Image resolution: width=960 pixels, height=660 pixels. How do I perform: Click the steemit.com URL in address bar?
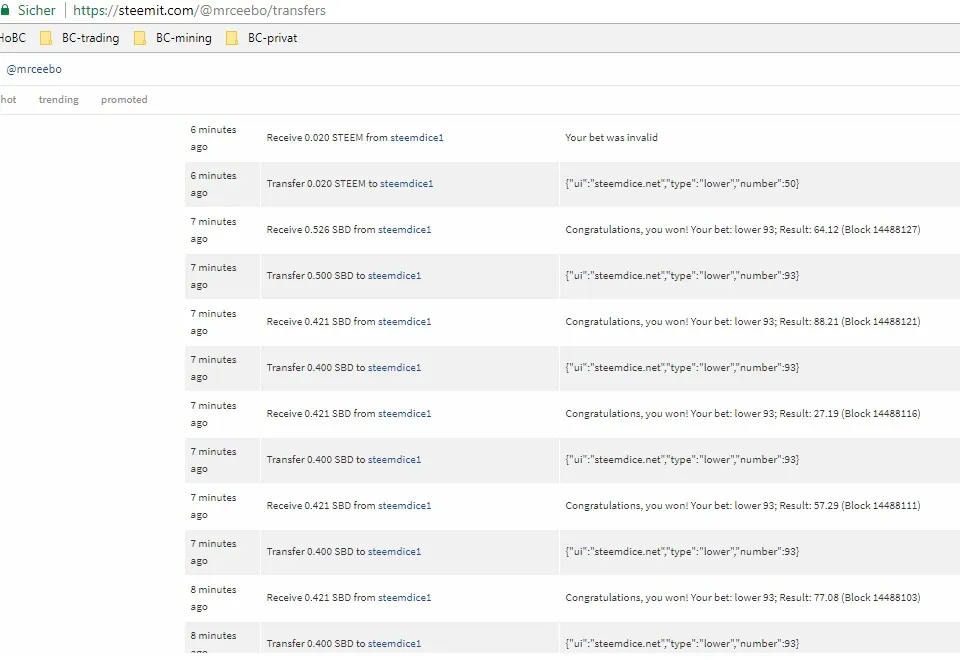[199, 10]
